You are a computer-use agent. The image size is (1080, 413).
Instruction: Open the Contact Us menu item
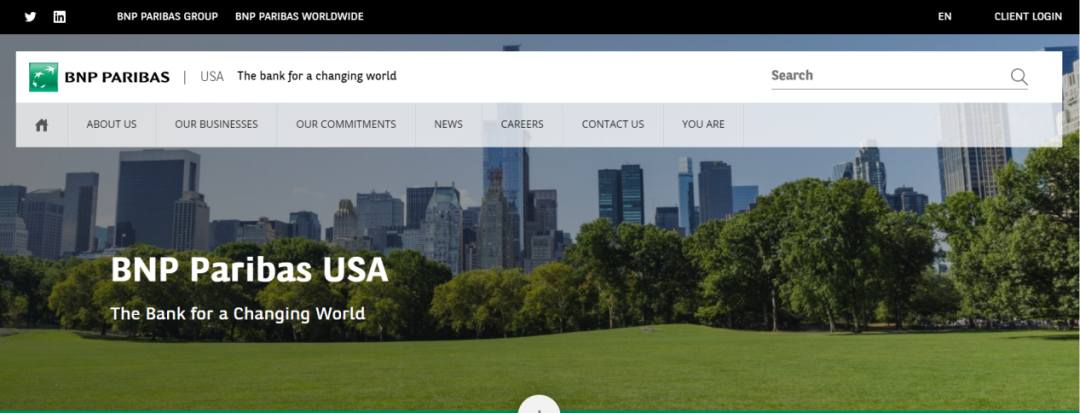(613, 125)
